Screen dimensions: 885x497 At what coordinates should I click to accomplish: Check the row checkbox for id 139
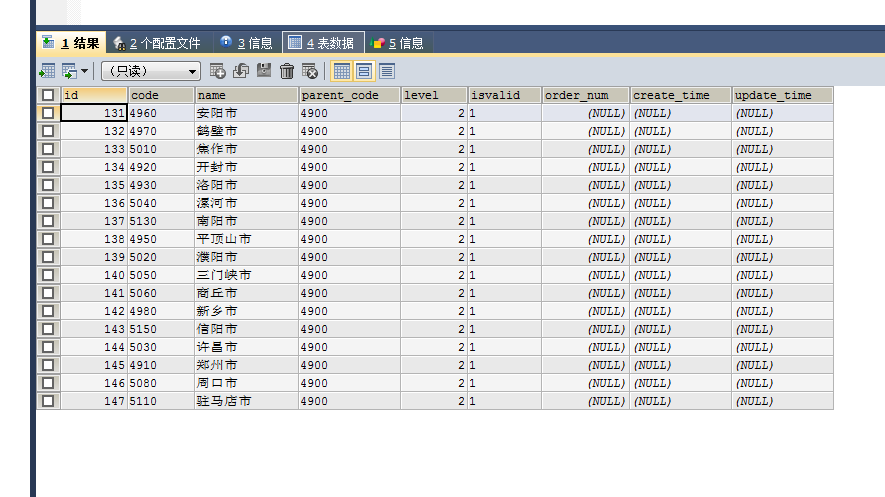point(48,257)
